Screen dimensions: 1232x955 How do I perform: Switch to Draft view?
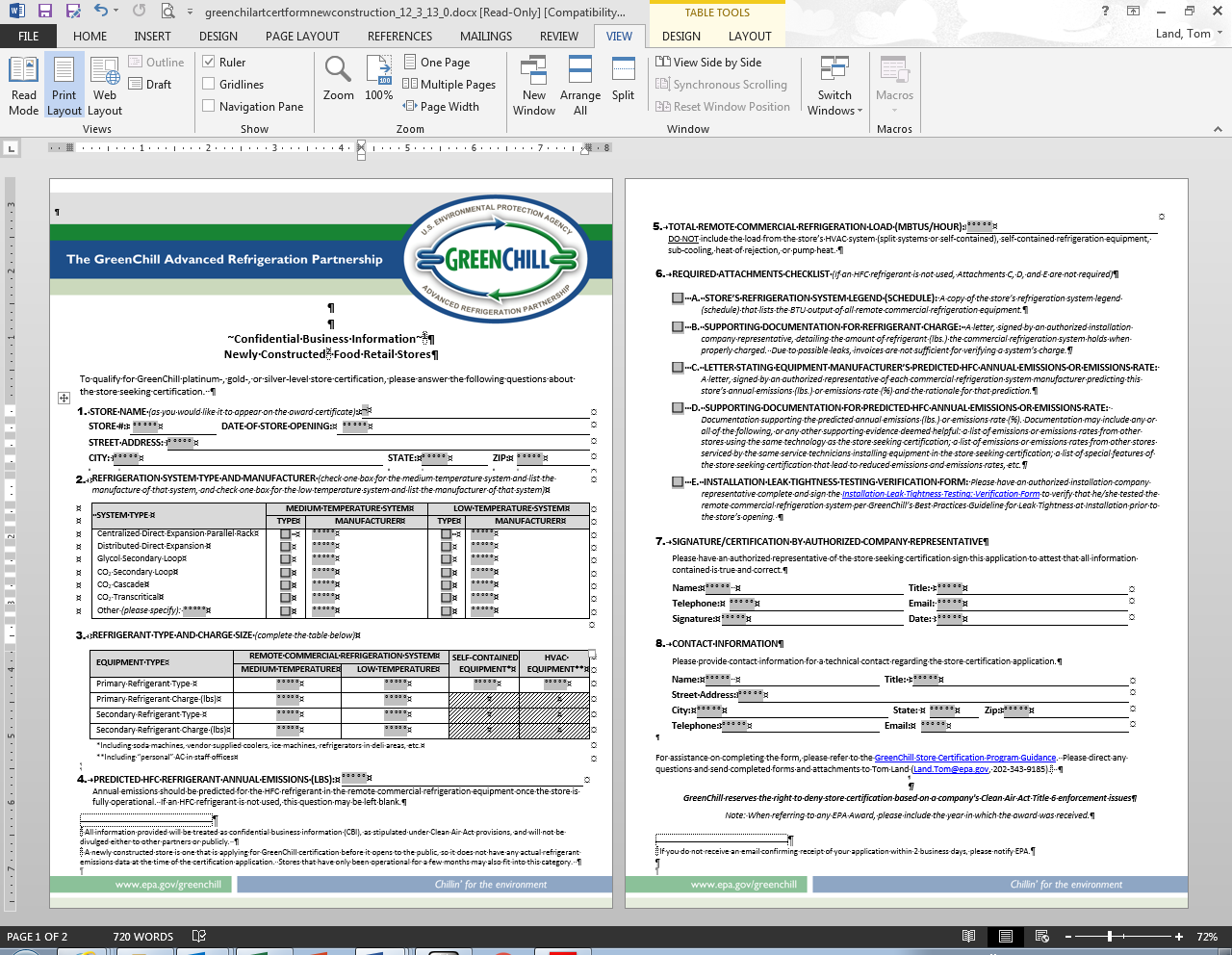pyautogui.click(x=151, y=85)
